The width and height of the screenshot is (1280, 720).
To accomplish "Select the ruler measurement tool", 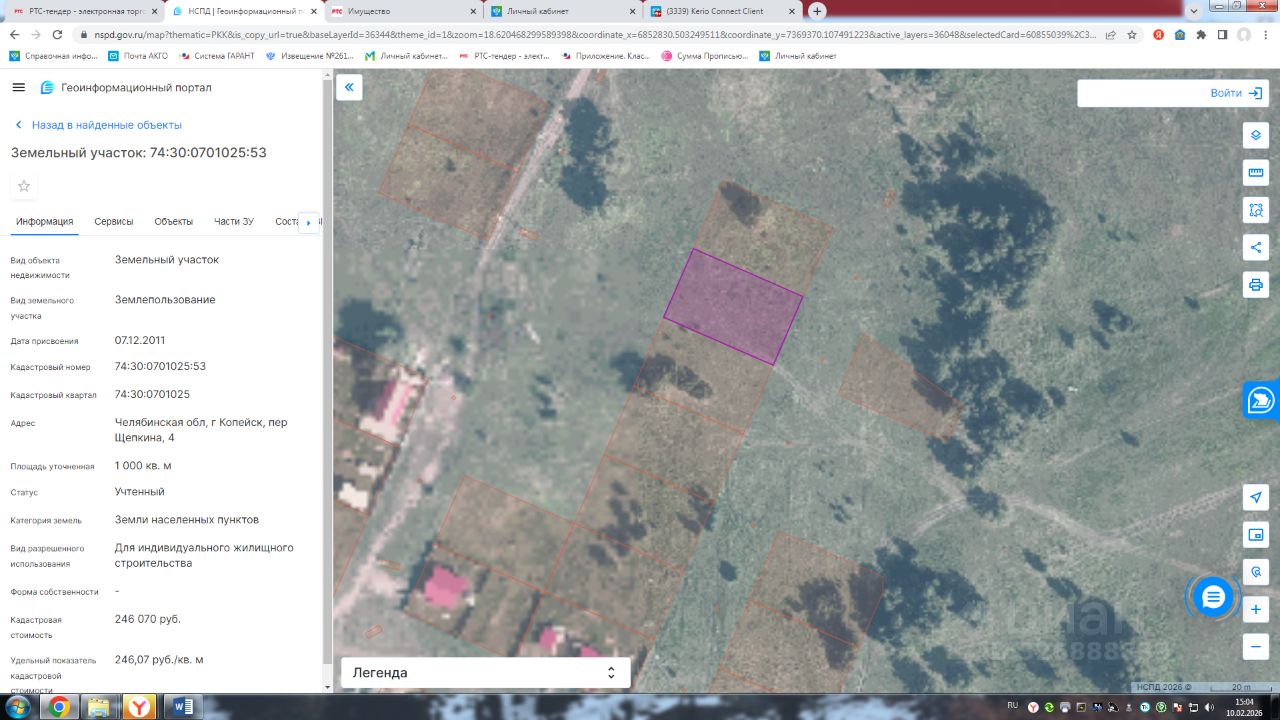I will tap(1256, 173).
